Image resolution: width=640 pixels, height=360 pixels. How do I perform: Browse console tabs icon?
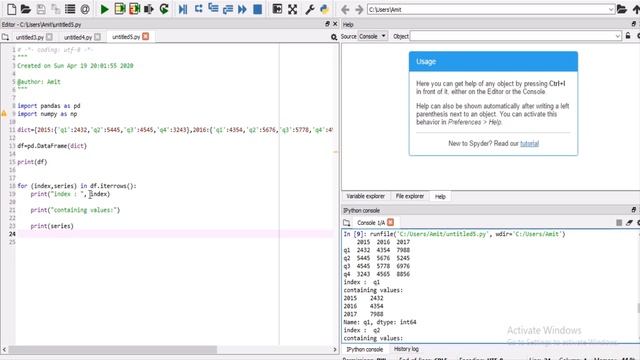(x=347, y=222)
